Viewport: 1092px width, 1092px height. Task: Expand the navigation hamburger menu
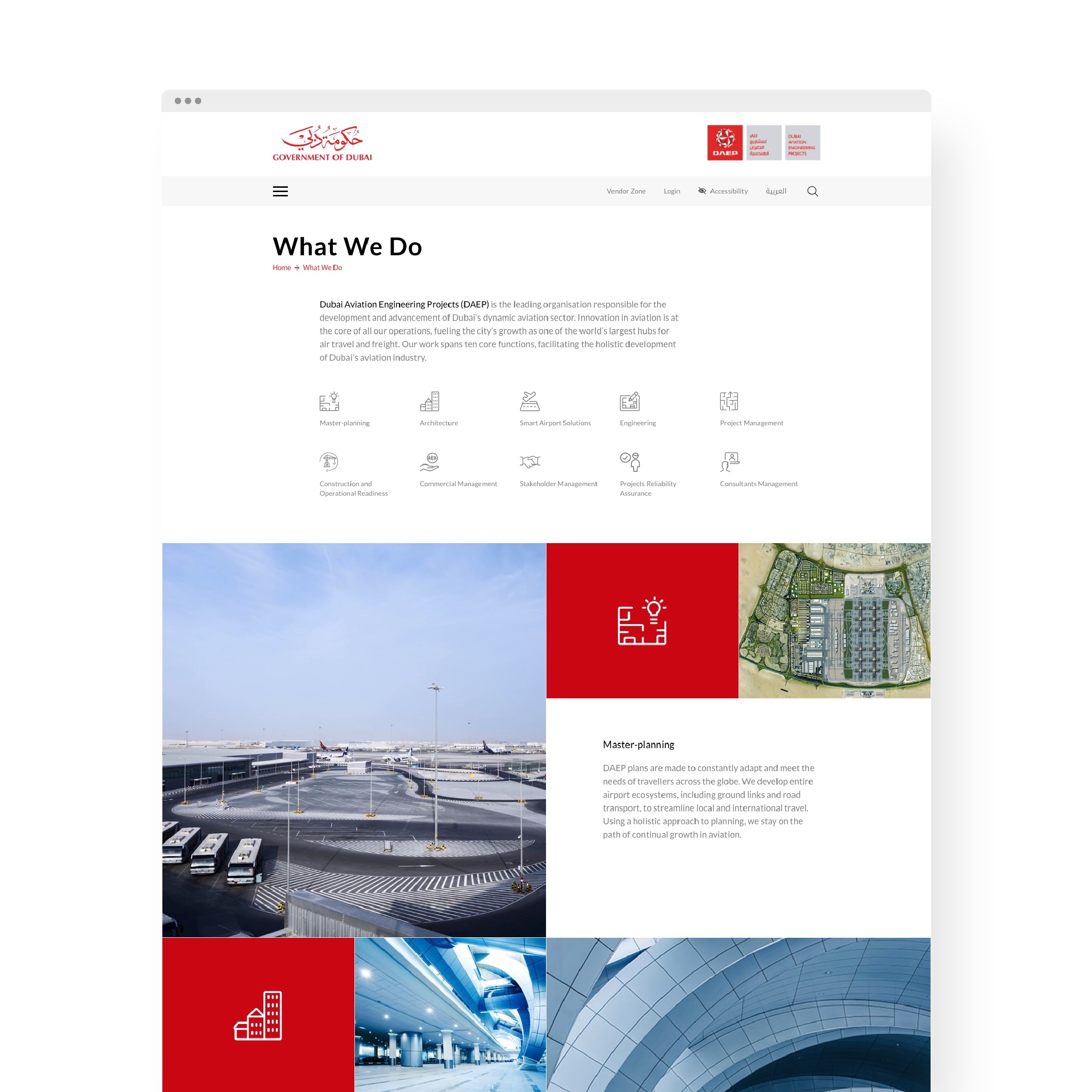click(281, 191)
